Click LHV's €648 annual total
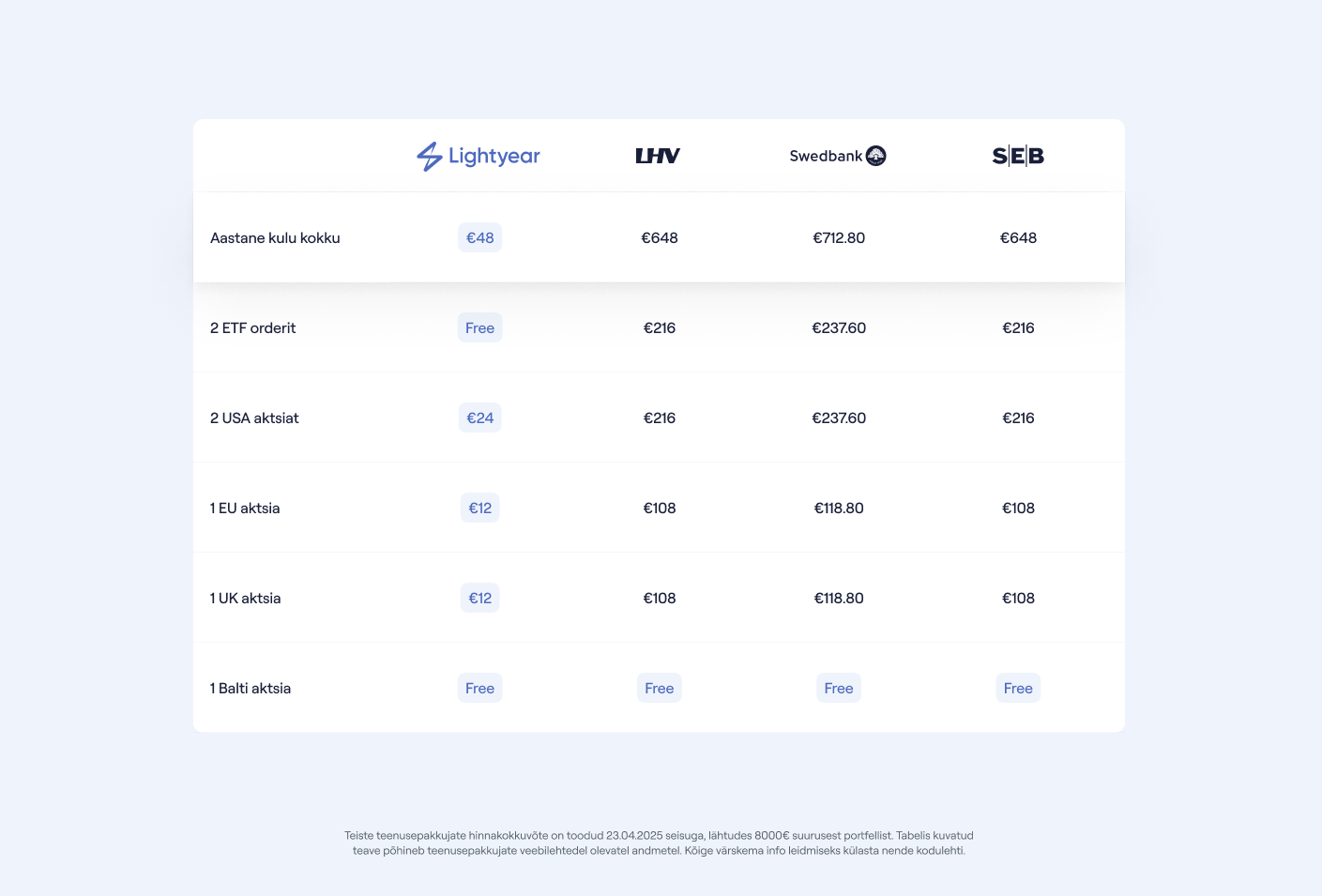This screenshot has width=1322, height=896. point(660,238)
